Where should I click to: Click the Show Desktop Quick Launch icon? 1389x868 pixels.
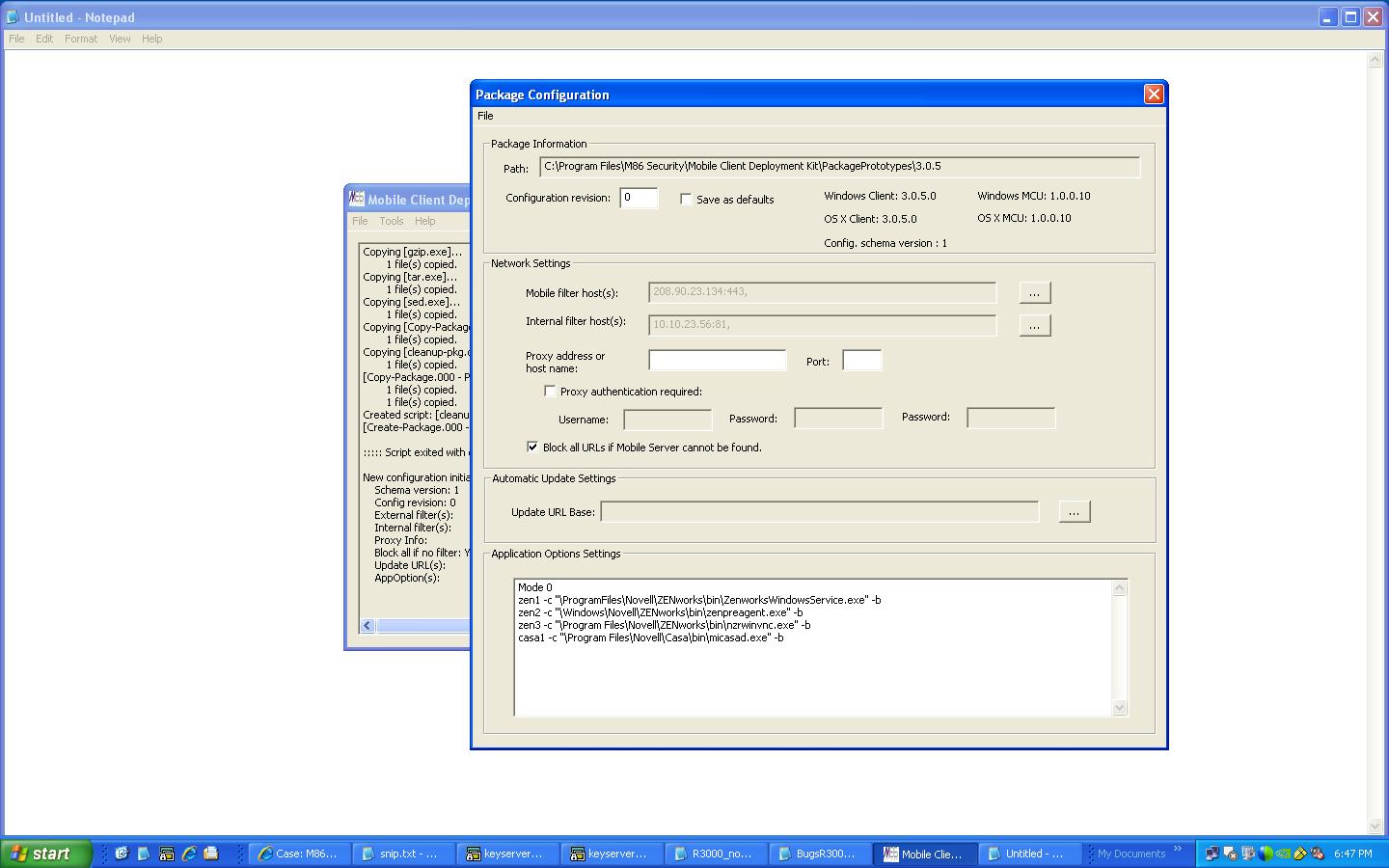click(211, 854)
